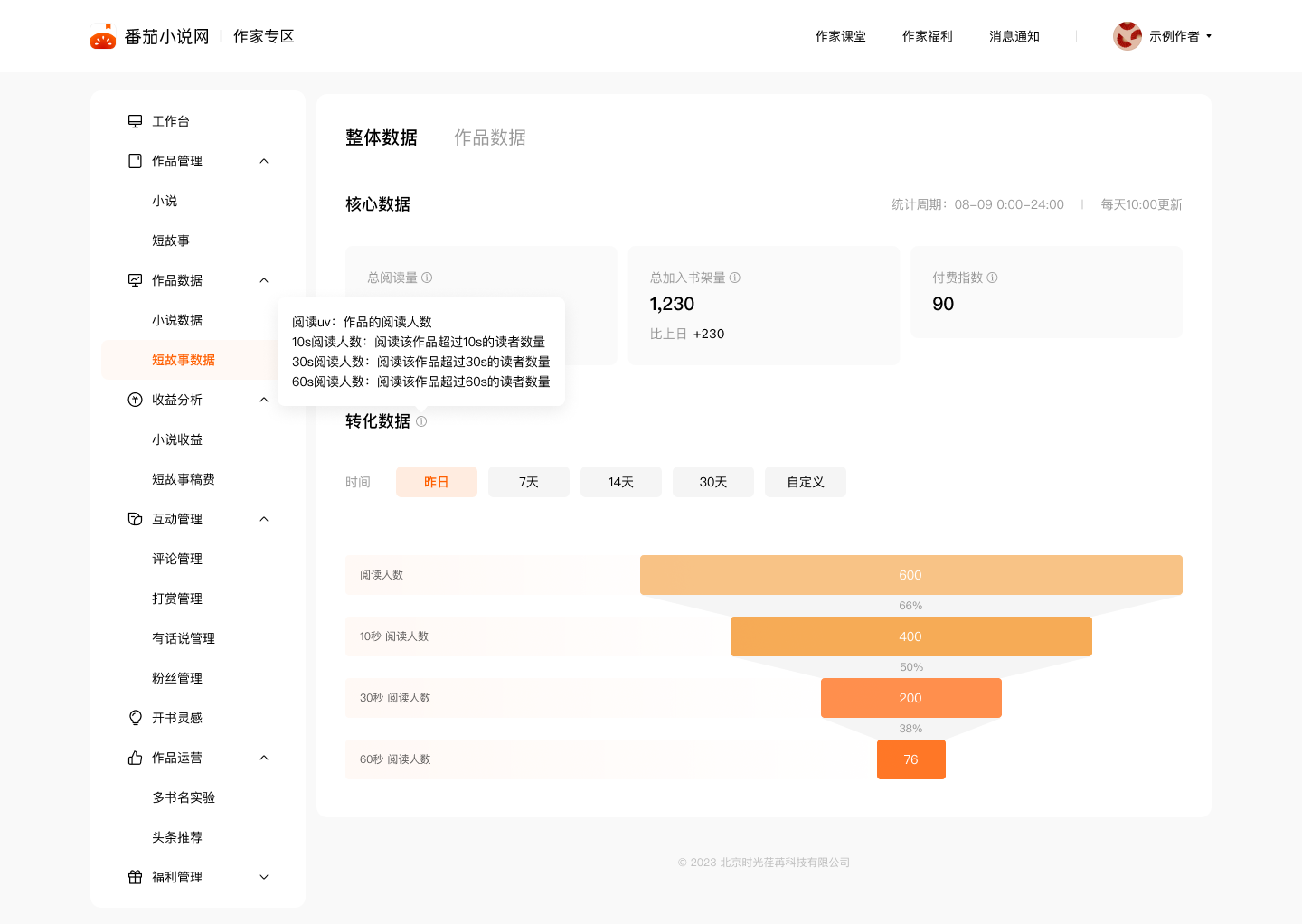The width and height of the screenshot is (1302, 924).
Task: Select the 30天 time range
Action: tap(713, 482)
